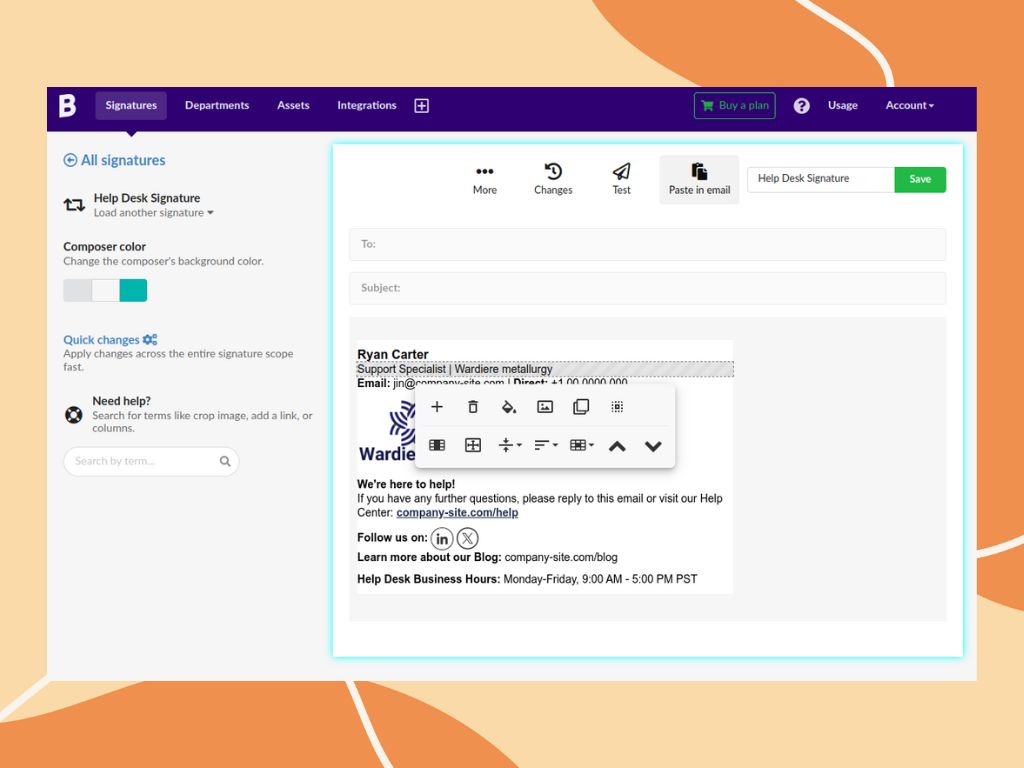Delete the selected row using trash icon
The height and width of the screenshot is (768, 1024).
tap(472, 406)
